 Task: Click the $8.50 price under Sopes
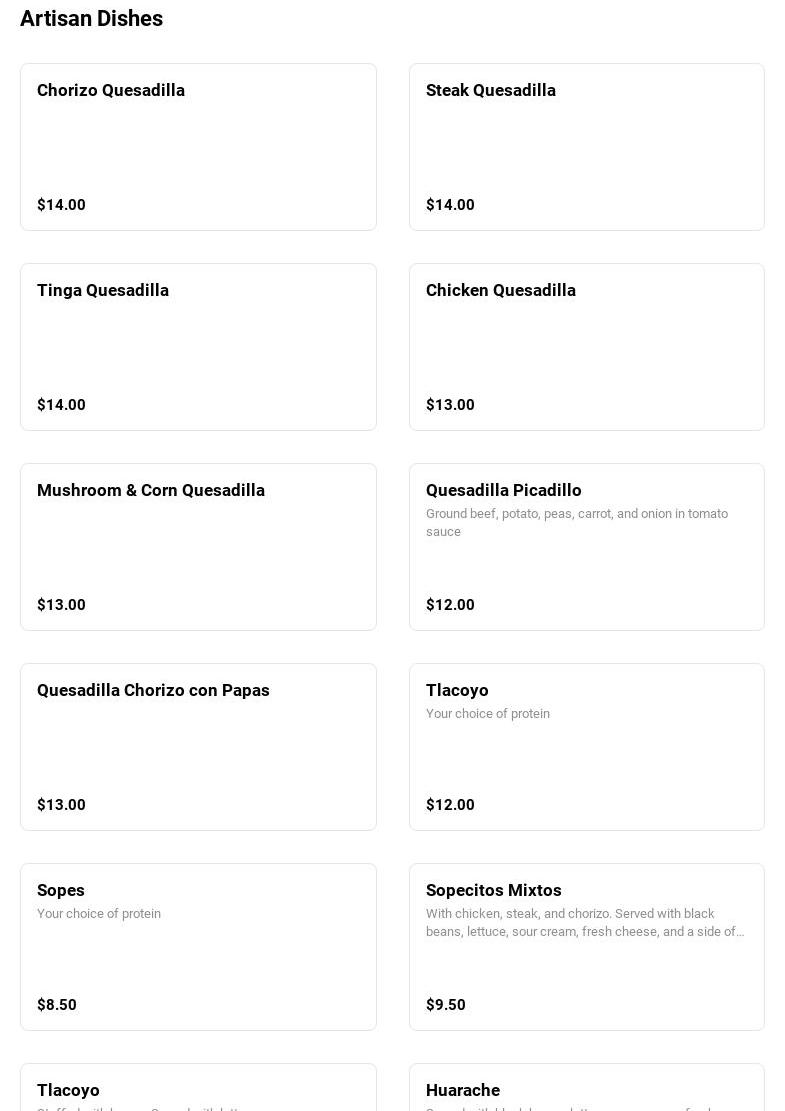click(x=57, y=1005)
